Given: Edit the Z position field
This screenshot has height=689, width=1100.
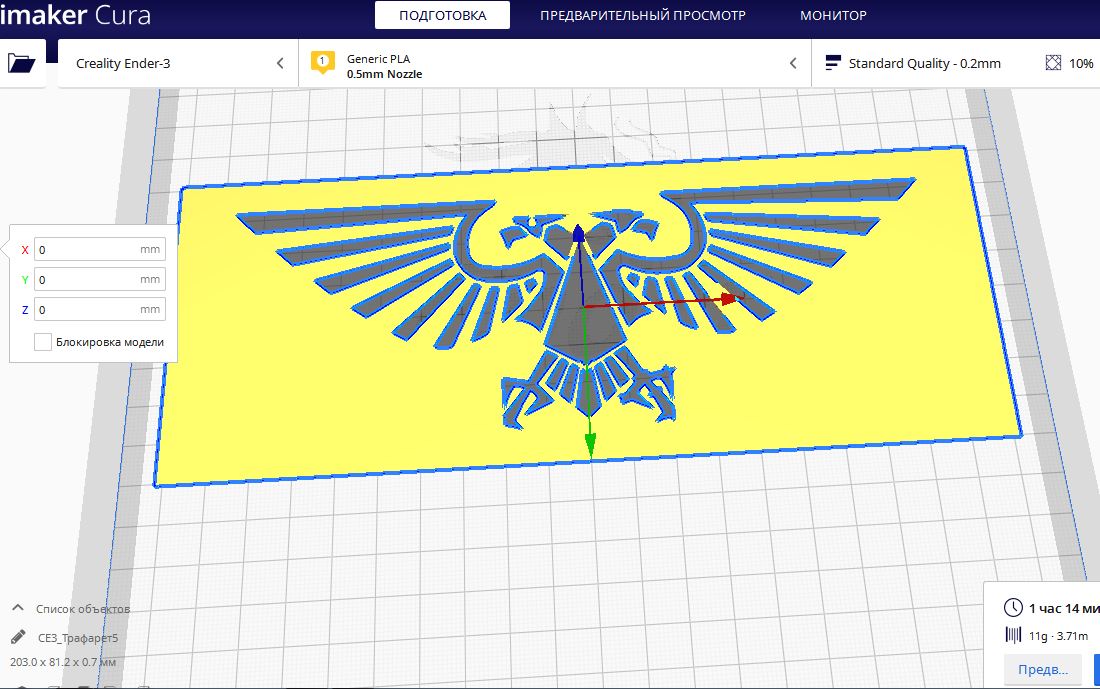Looking at the screenshot, I should coord(100,309).
